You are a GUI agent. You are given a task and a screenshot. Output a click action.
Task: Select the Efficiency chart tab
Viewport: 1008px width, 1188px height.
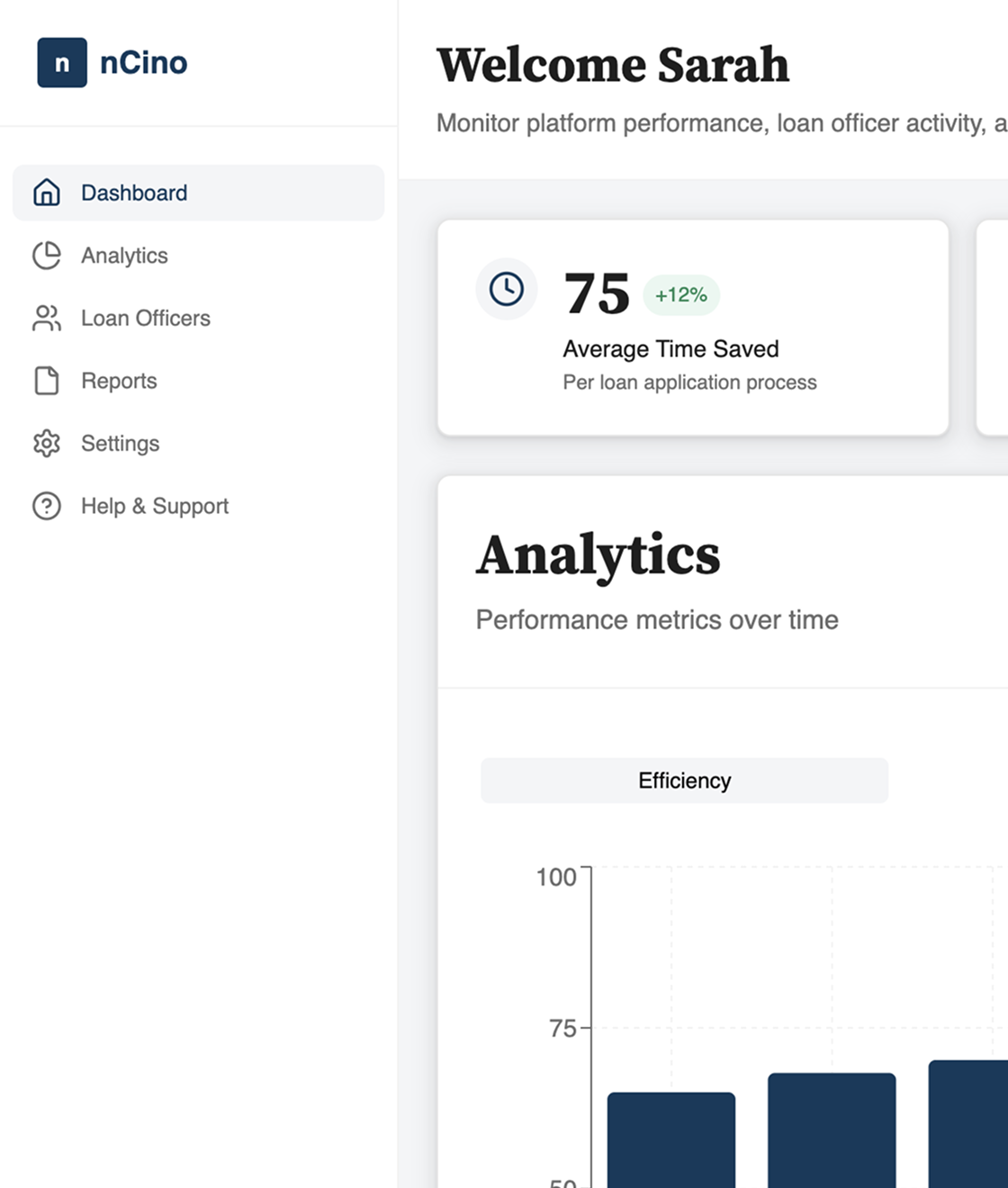pyautogui.click(x=684, y=780)
